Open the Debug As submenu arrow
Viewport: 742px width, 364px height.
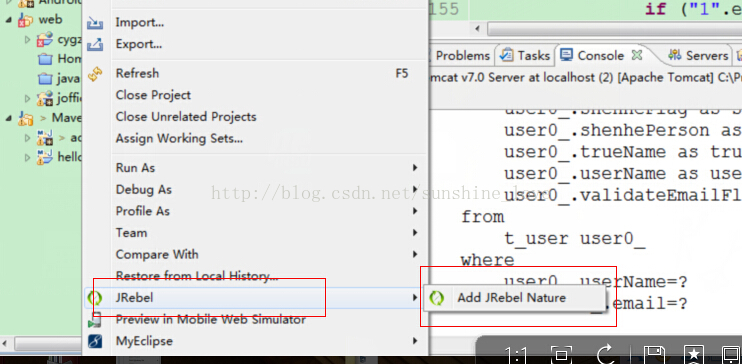pos(415,189)
